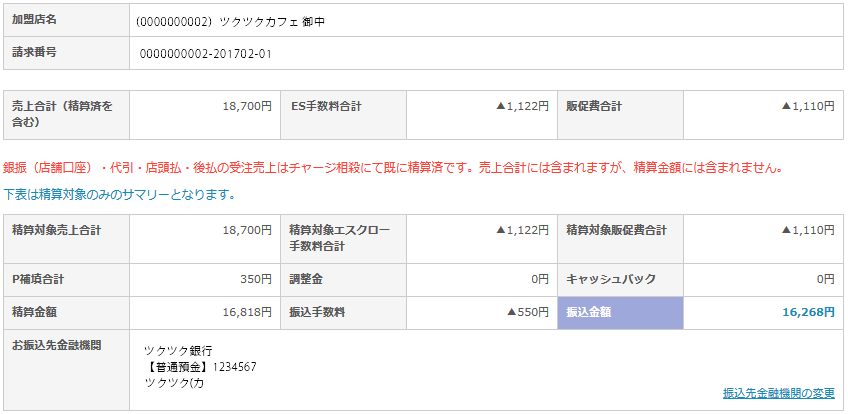Click the 精算対象販促費合計 label
The height and width of the screenshot is (414, 848).
click(617, 231)
